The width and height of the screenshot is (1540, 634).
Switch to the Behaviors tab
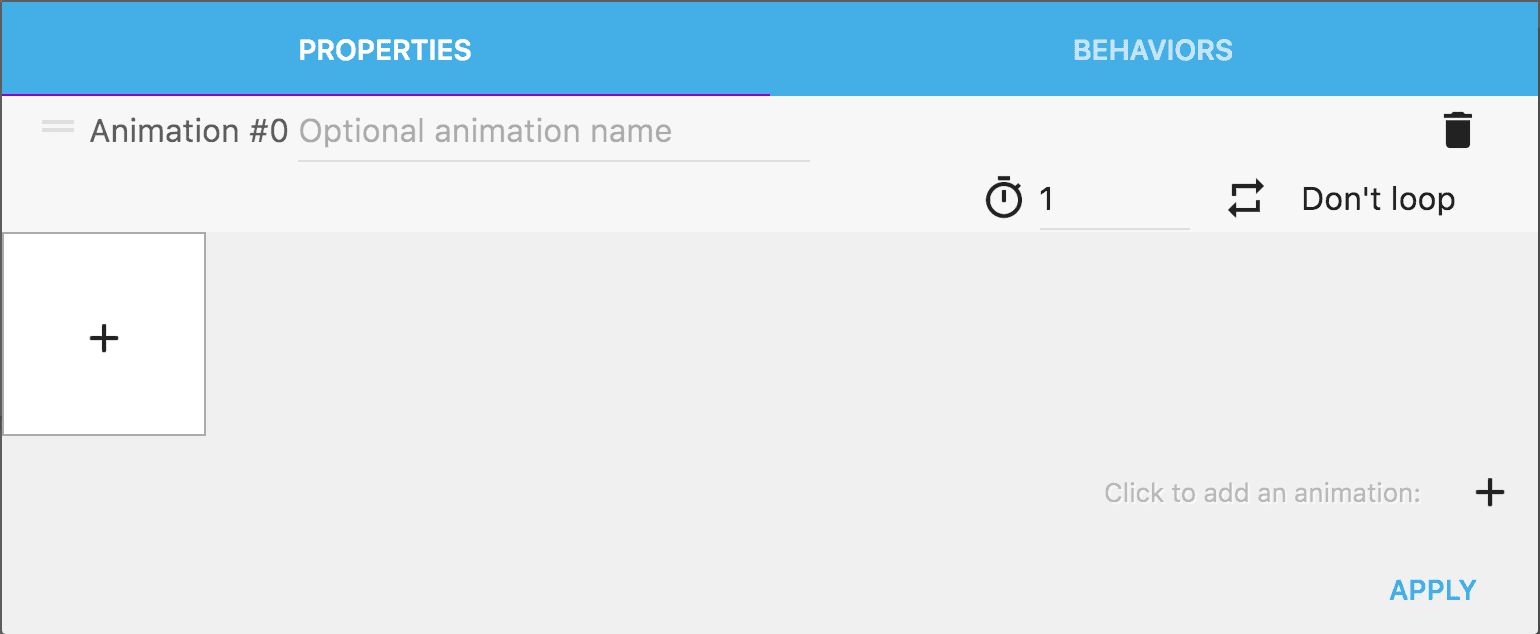pos(1152,50)
